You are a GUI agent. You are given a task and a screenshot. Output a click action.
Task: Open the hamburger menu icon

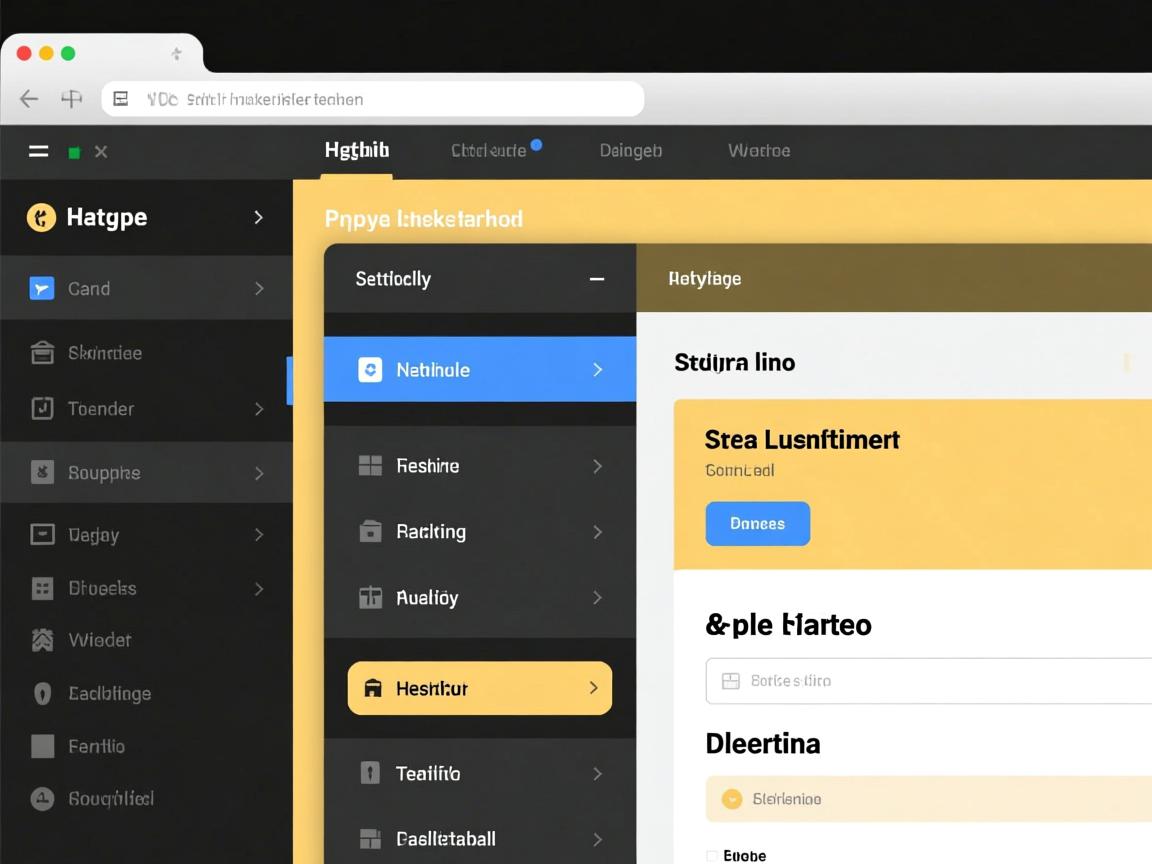point(39,152)
